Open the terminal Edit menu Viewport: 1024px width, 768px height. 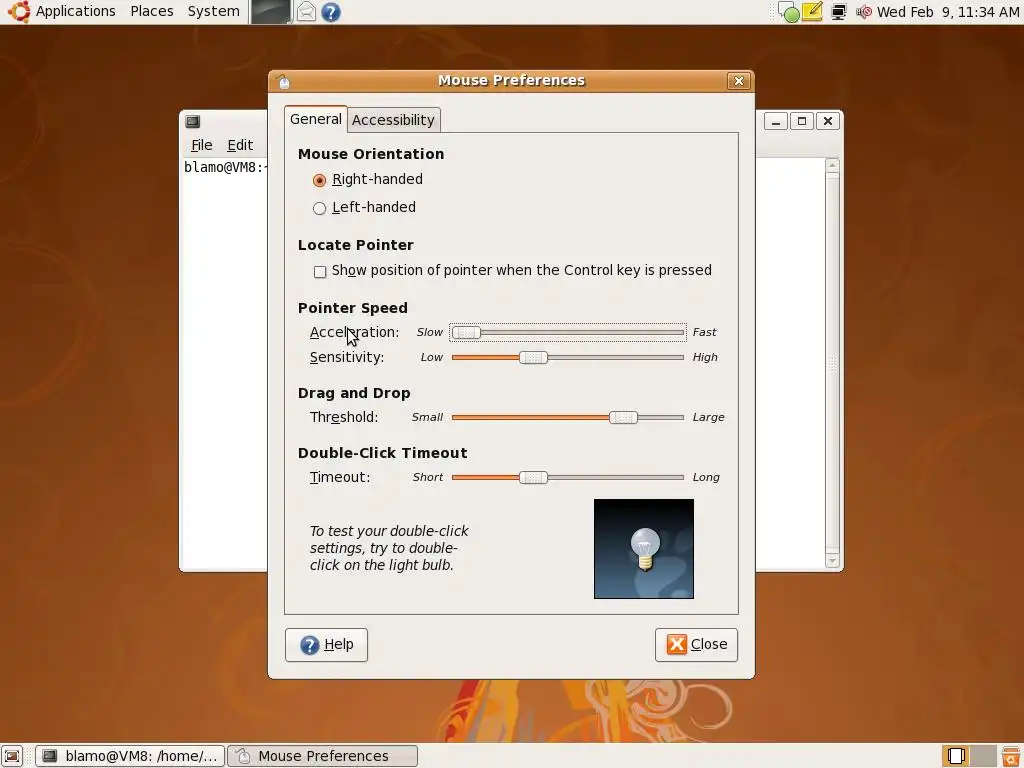(x=240, y=145)
